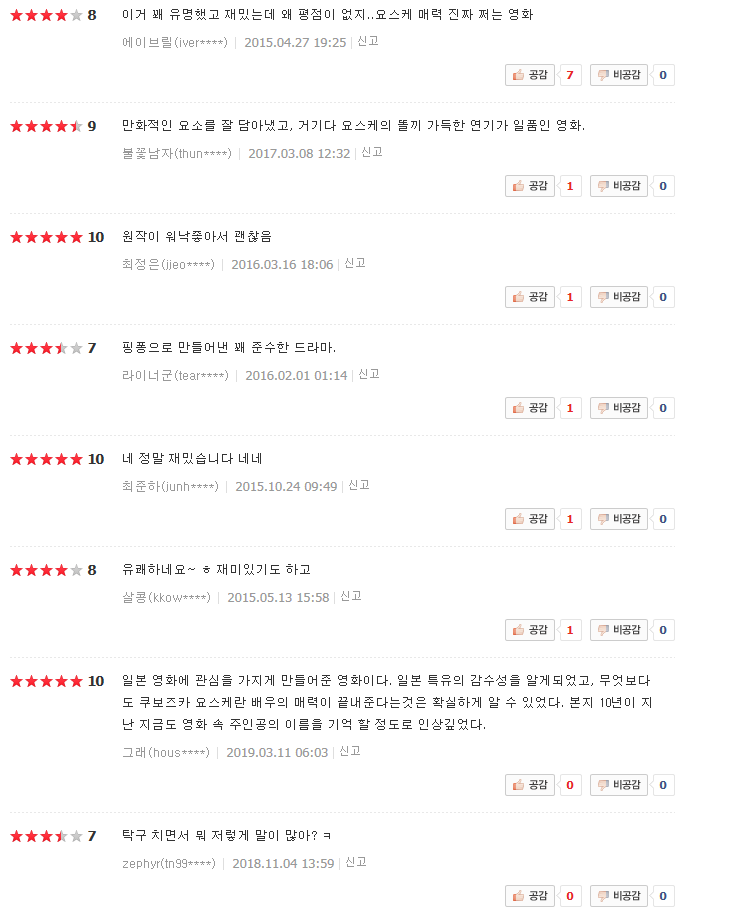Image resolution: width=729 pixels, height=922 pixels.
Task: Dislike the 에이브릴 review with 비공감 button
Action: (618, 75)
